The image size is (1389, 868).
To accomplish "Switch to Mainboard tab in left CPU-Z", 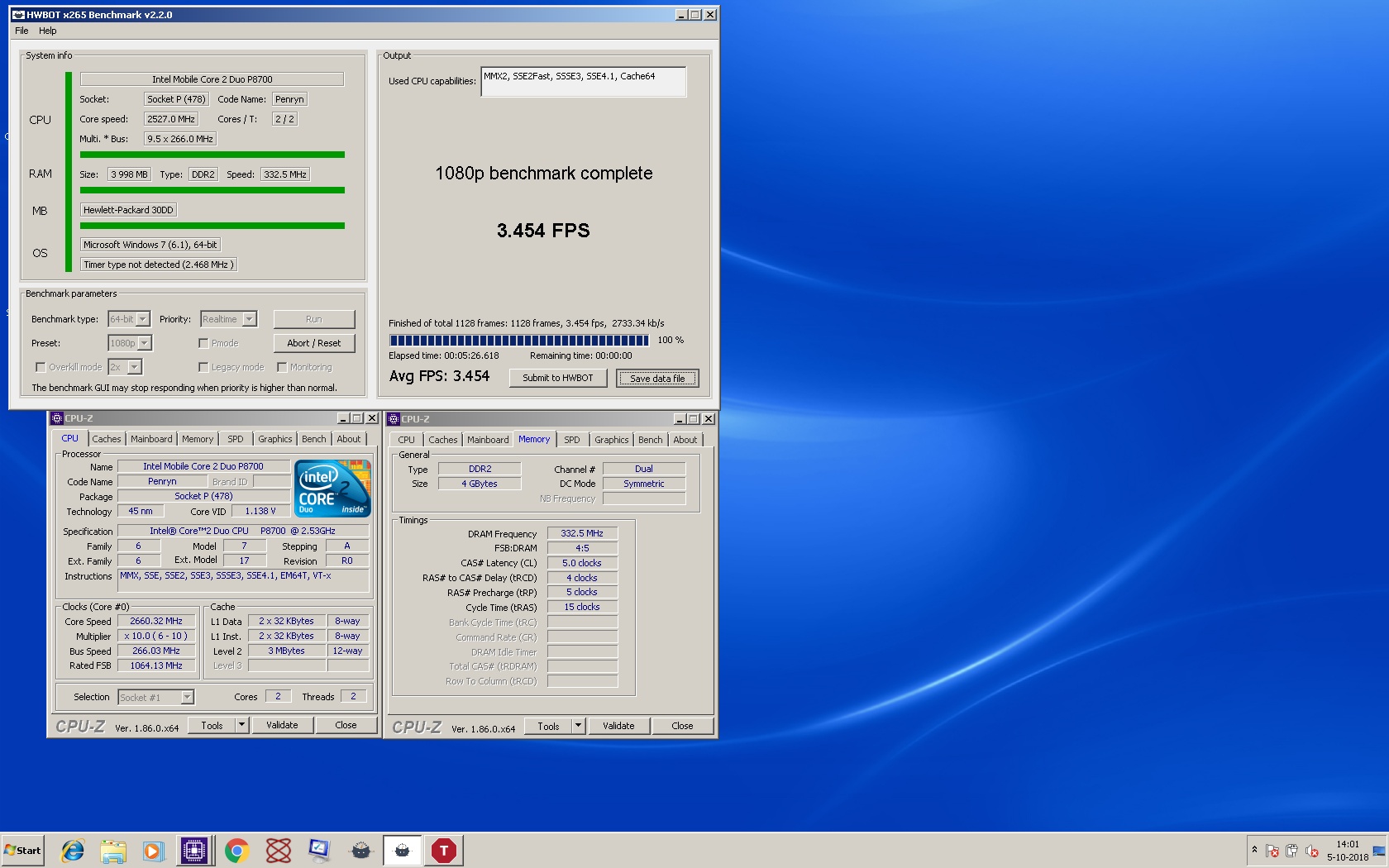I will (x=151, y=439).
